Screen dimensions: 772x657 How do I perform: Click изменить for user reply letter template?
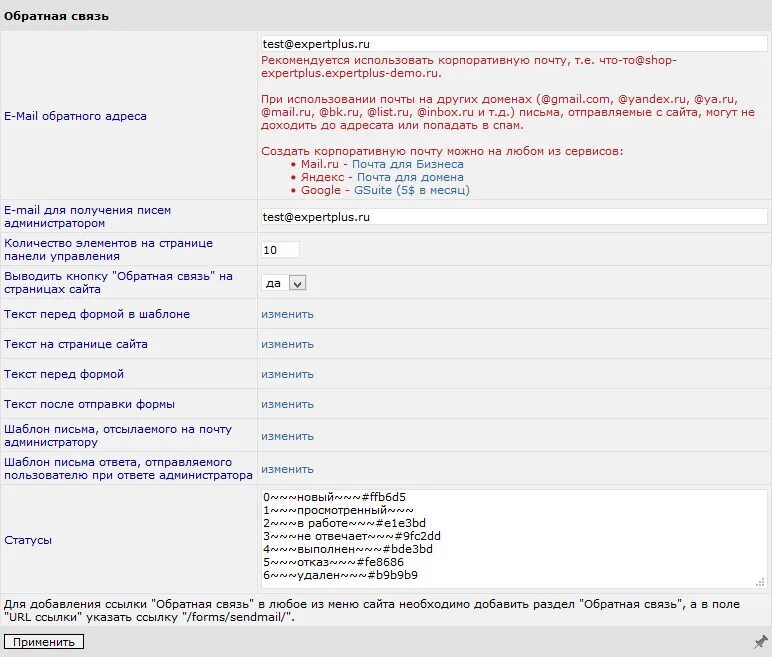tap(288, 469)
